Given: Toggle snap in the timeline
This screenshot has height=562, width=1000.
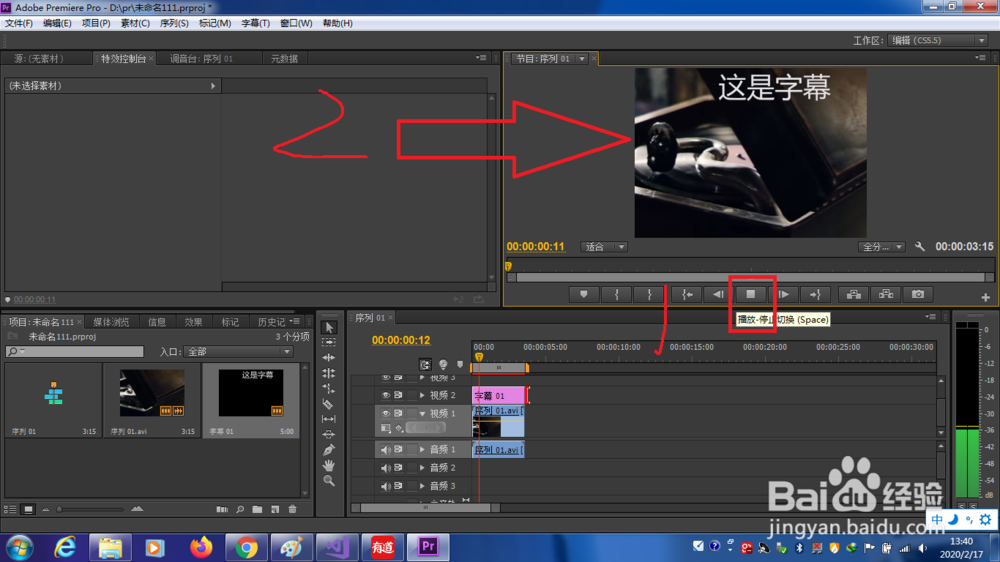Looking at the screenshot, I should (x=425, y=364).
